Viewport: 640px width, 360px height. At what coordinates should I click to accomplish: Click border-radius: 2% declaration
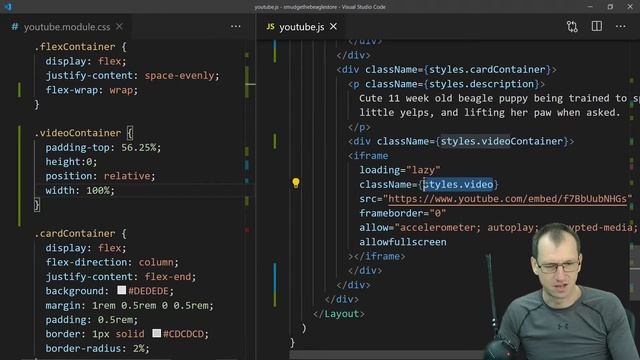[x=98, y=348]
